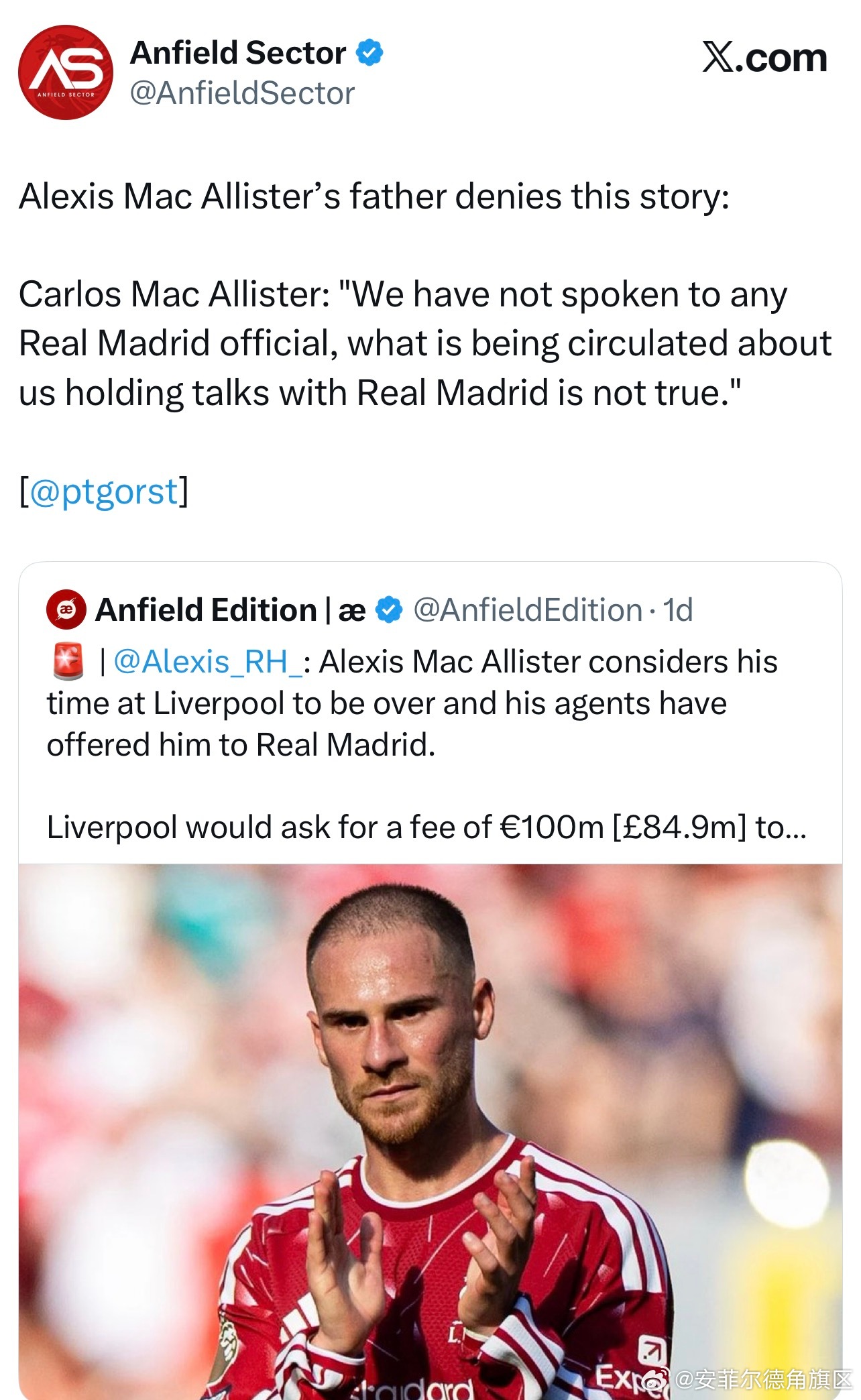The height and width of the screenshot is (1400, 861).
Task: Open the Anfield Sector profile avatar
Action: (66, 72)
